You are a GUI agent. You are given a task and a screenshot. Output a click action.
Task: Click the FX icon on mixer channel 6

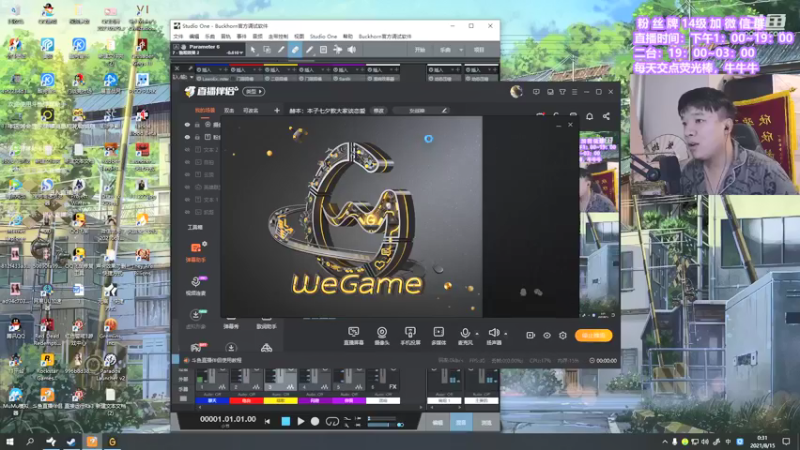tap(392, 387)
